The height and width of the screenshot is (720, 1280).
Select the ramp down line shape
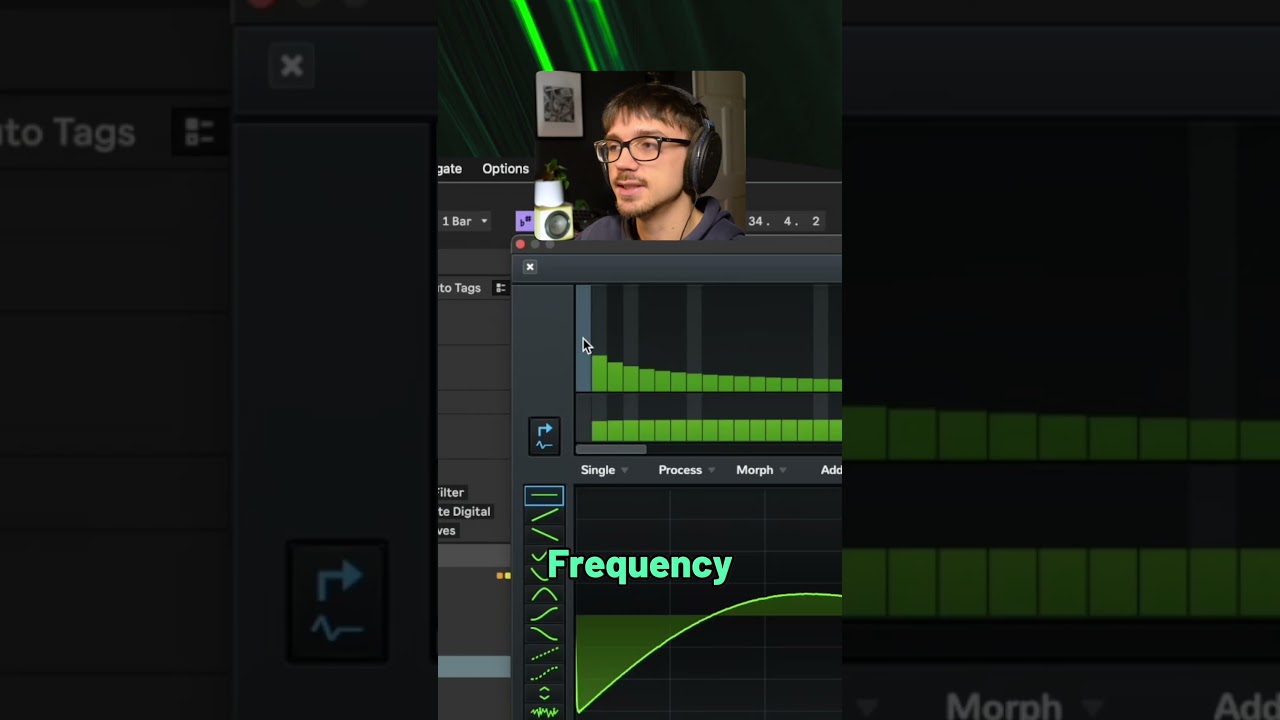(544, 535)
